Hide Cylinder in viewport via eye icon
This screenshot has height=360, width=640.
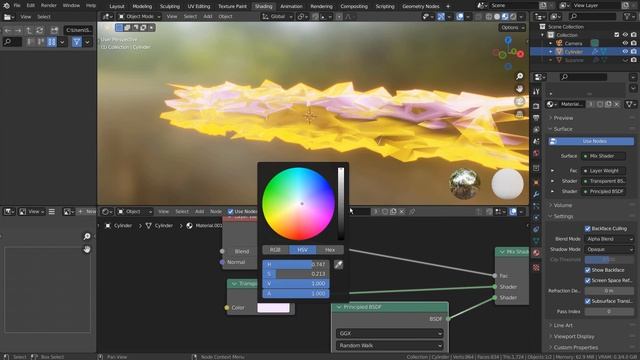click(x=625, y=51)
